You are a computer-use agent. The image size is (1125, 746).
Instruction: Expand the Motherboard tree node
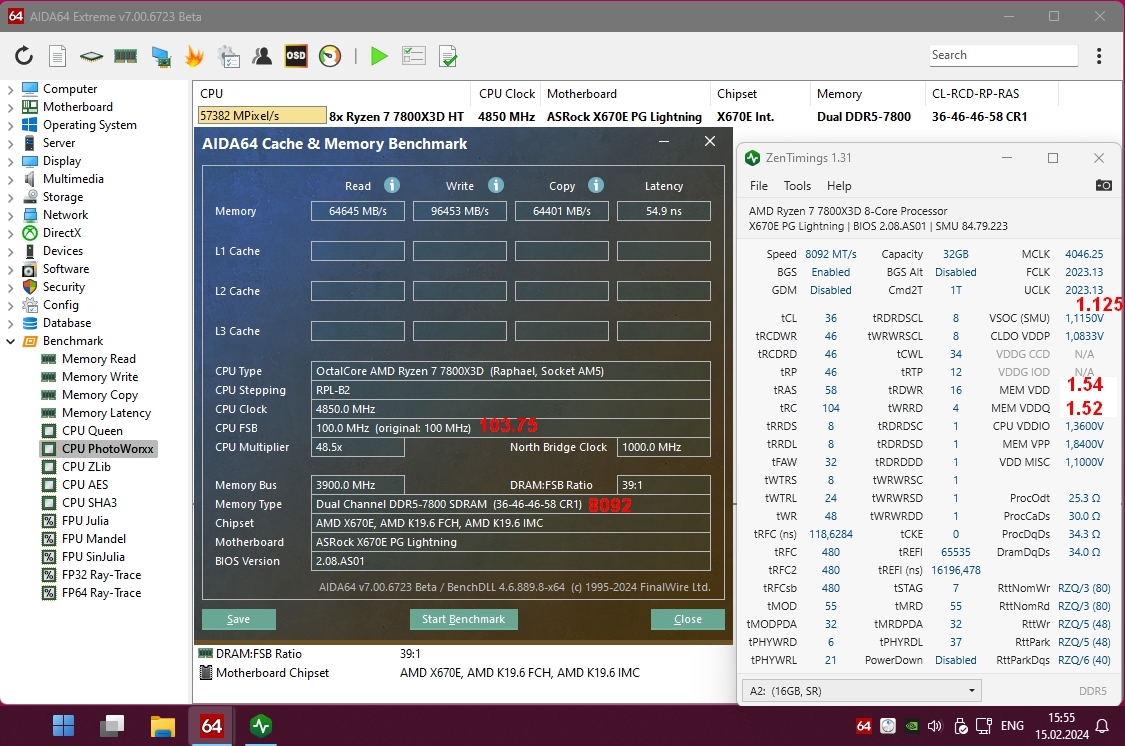[x=10, y=108]
